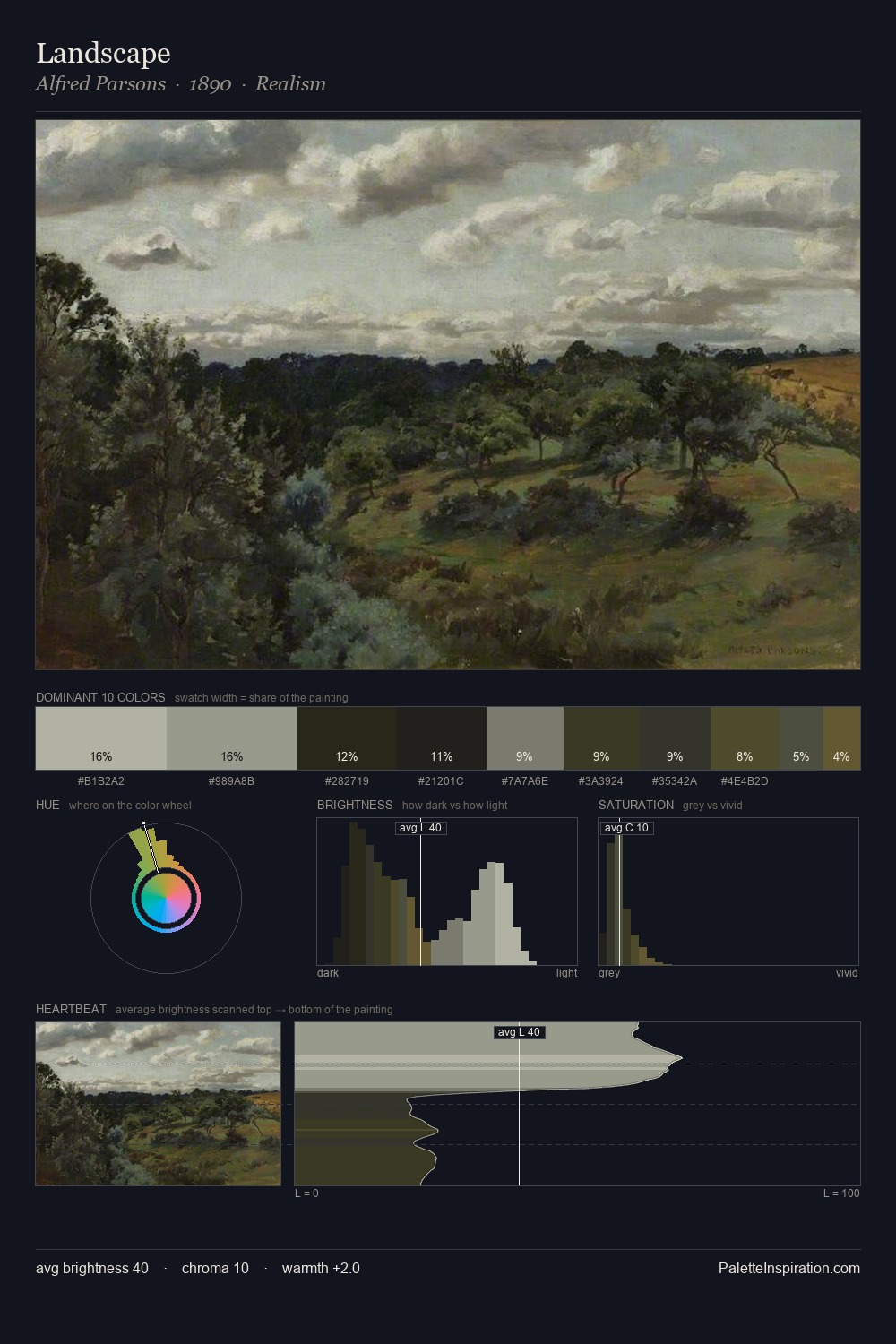Choose the olive 9% swatch #3A3924

[x=602, y=738]
